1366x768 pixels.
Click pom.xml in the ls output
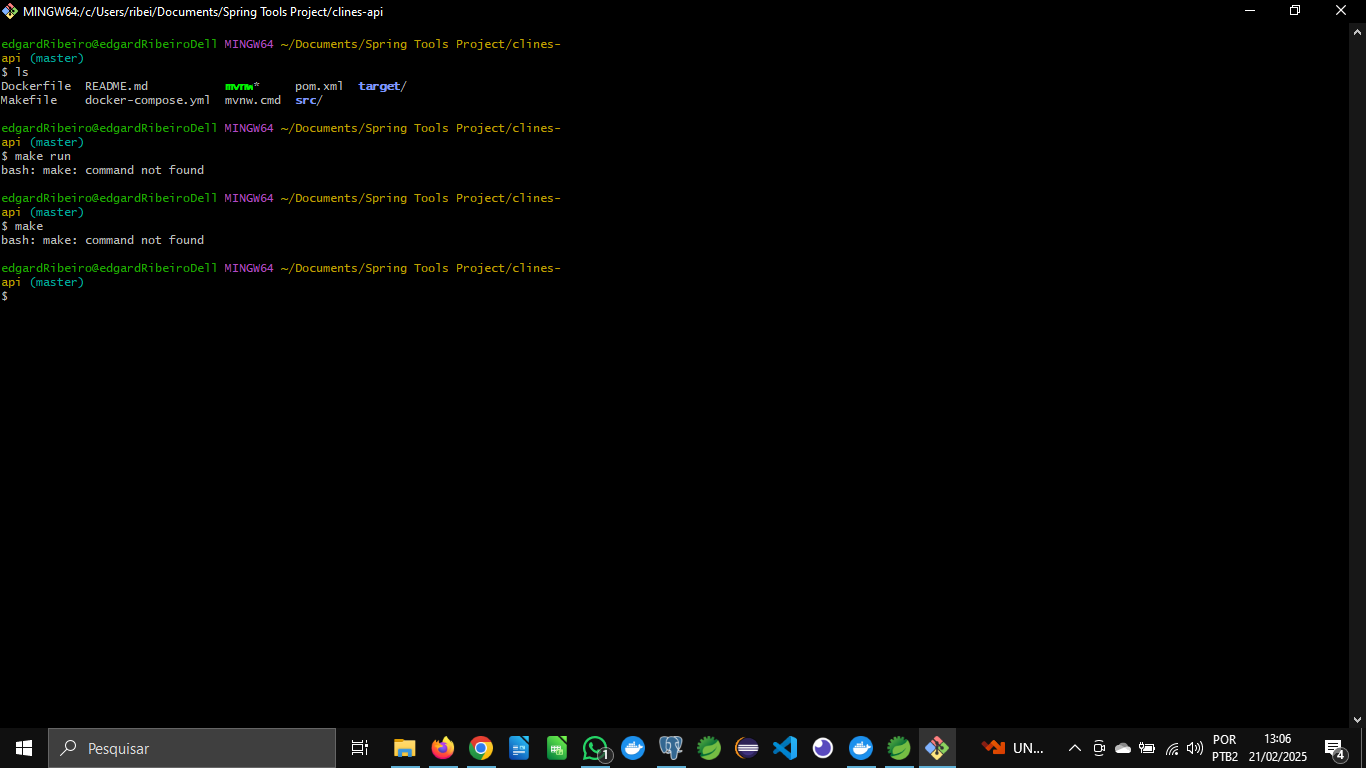[x=319, y=86]
